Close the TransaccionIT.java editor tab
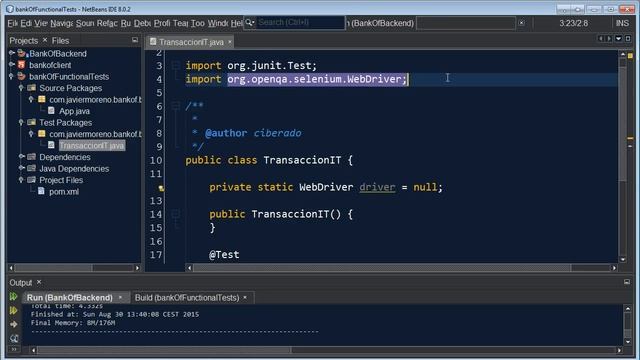 (x=230, y=42)
